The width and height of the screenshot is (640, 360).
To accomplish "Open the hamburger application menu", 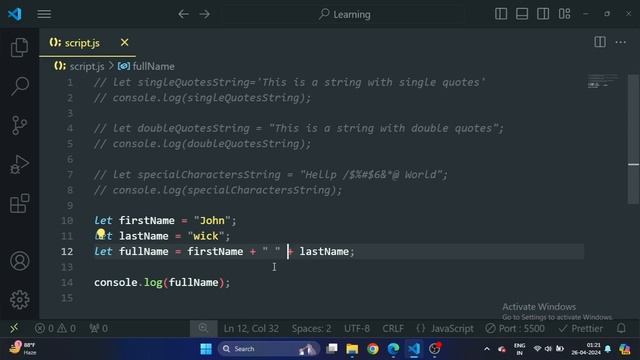I will pyautogui.click(x=44, y=14).
